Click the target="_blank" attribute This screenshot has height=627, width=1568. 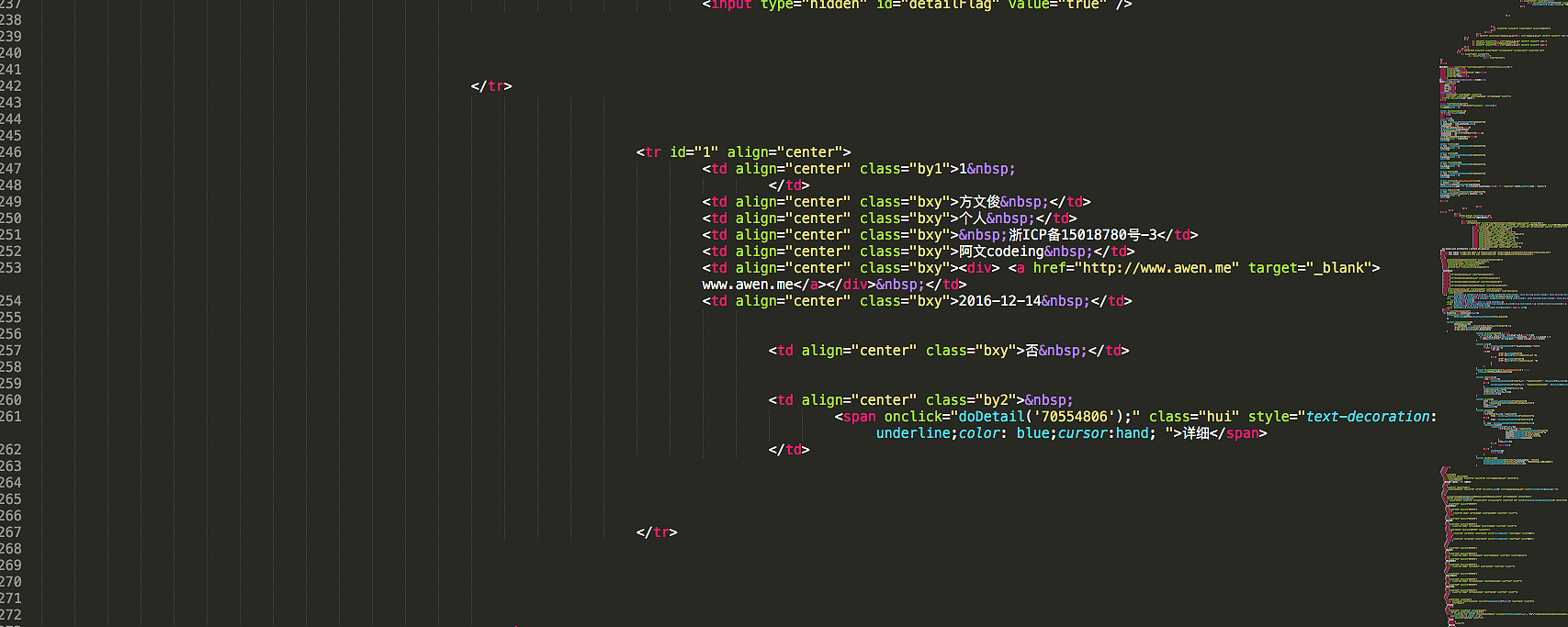[x=1314, y=268]
